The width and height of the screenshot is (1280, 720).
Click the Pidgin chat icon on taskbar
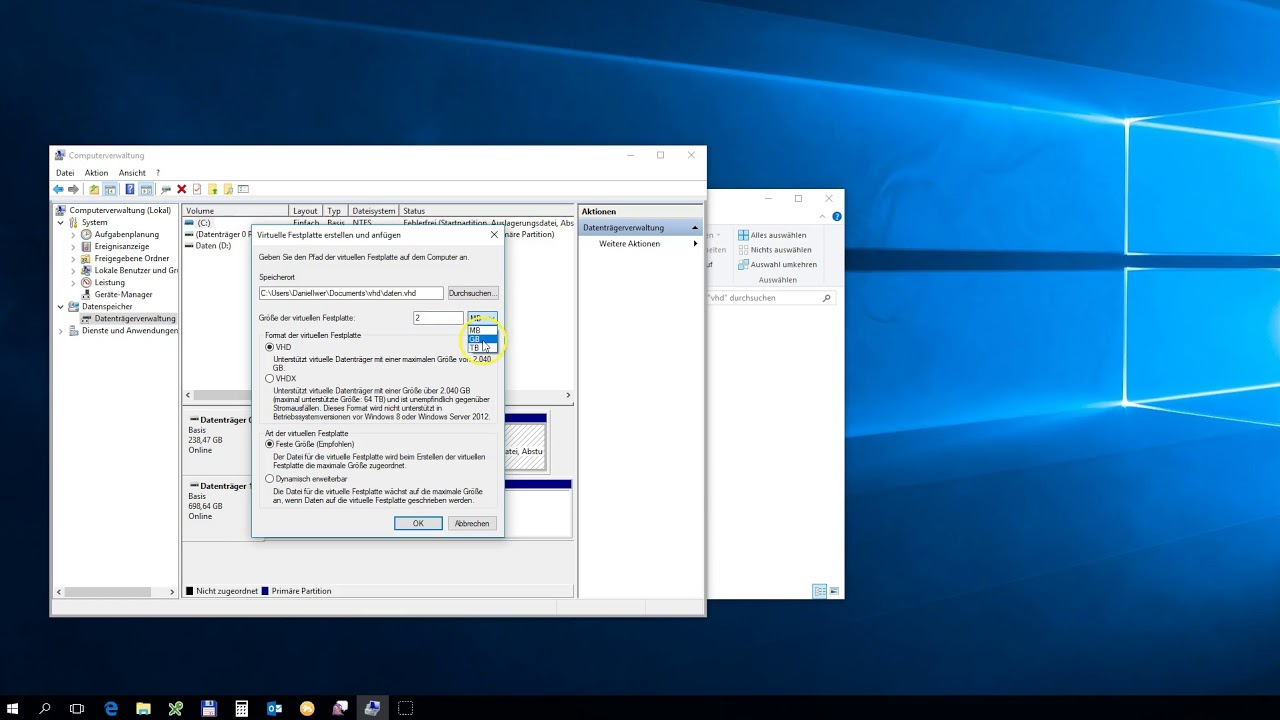pos(339,708)
